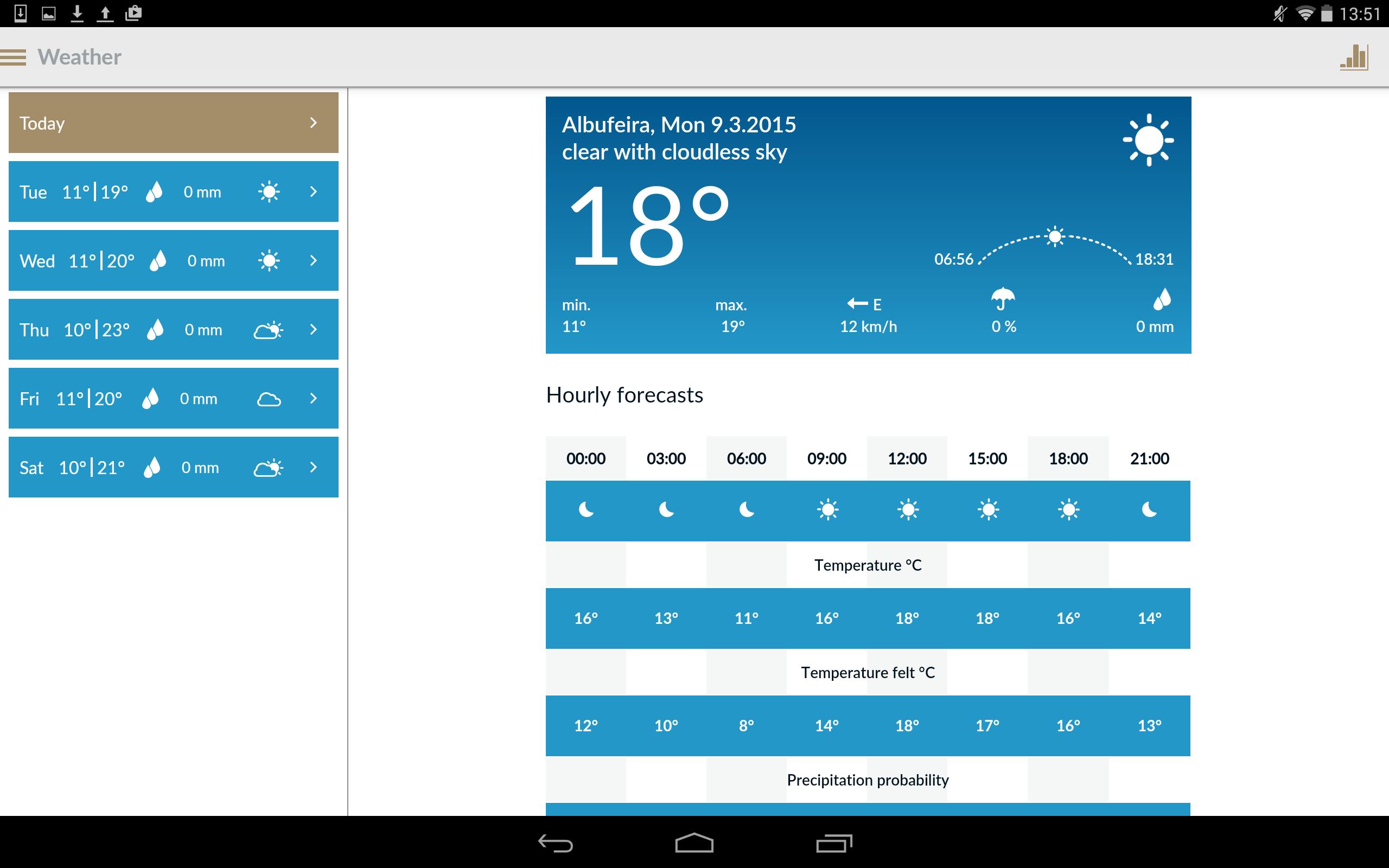
Task: Tap the Android recent apps button
Action: click(834, 843)
